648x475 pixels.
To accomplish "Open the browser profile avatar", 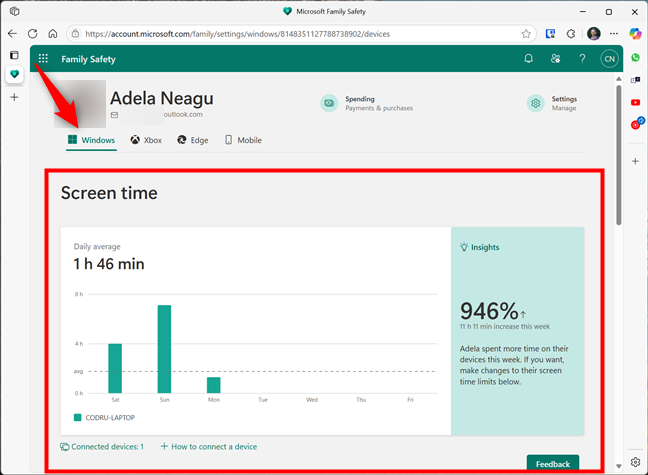I will pos(593,34).
